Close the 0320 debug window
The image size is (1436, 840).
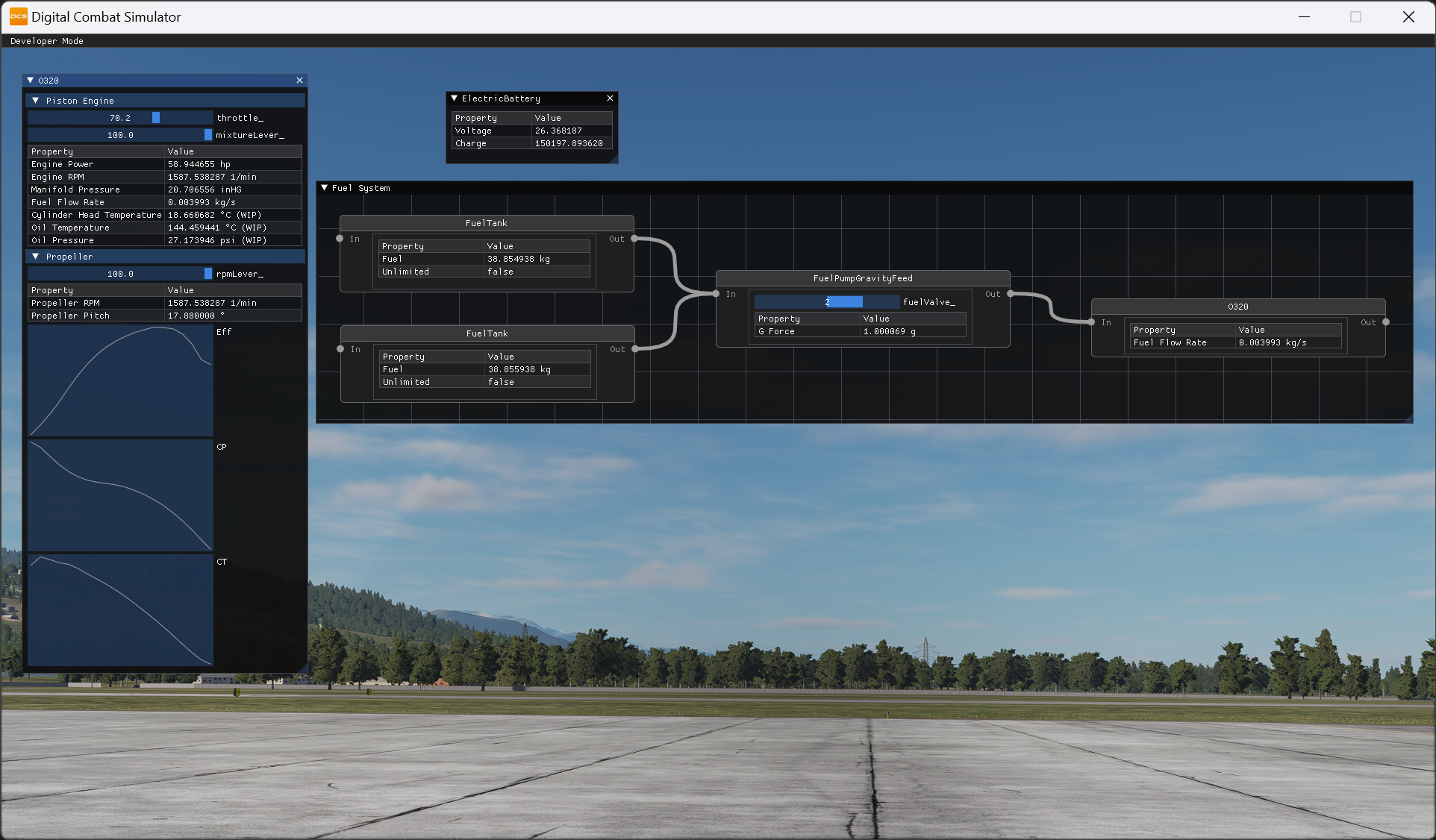point(299,81)
